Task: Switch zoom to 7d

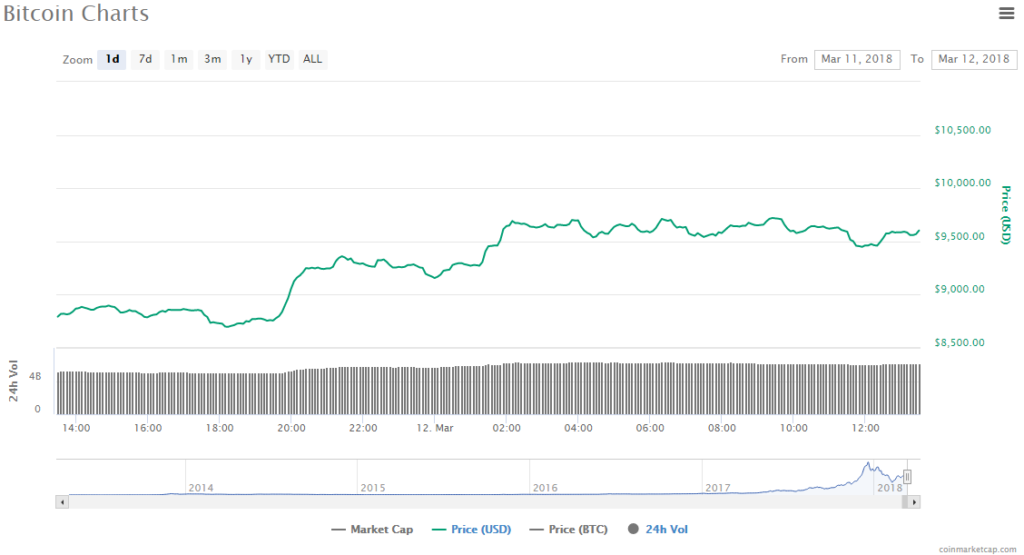Action: (145, 59)
